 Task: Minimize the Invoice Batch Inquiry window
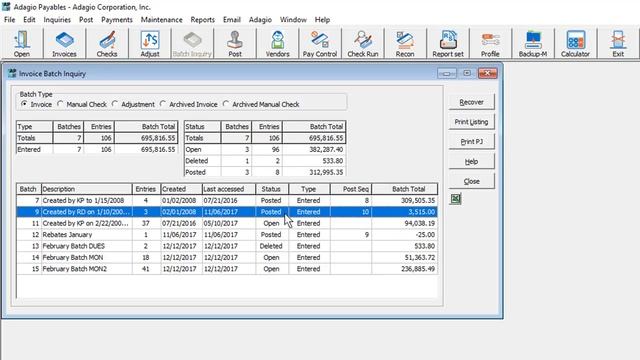click(x=447, y=73)
